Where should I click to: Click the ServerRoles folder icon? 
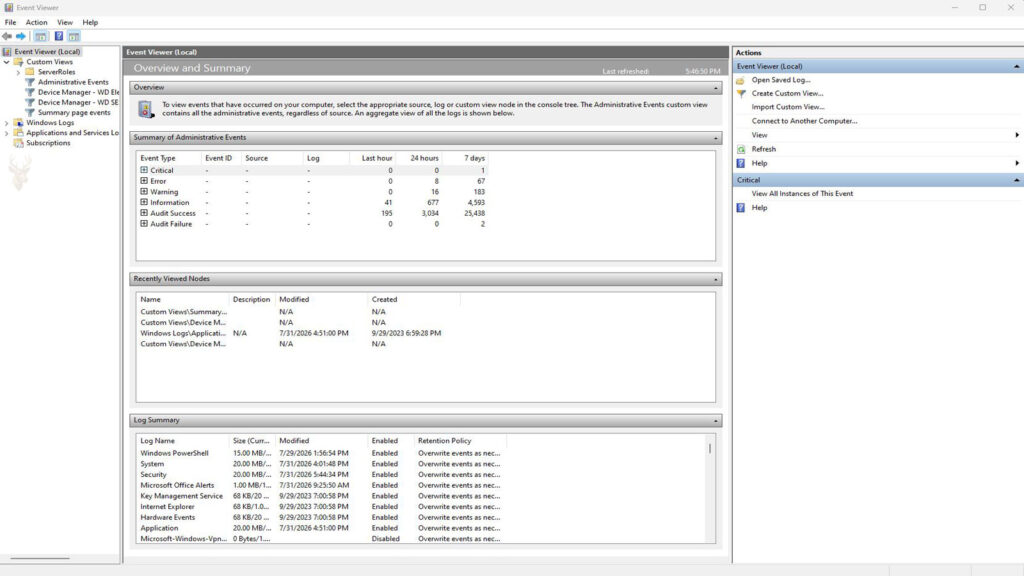[x=30, y=72]
